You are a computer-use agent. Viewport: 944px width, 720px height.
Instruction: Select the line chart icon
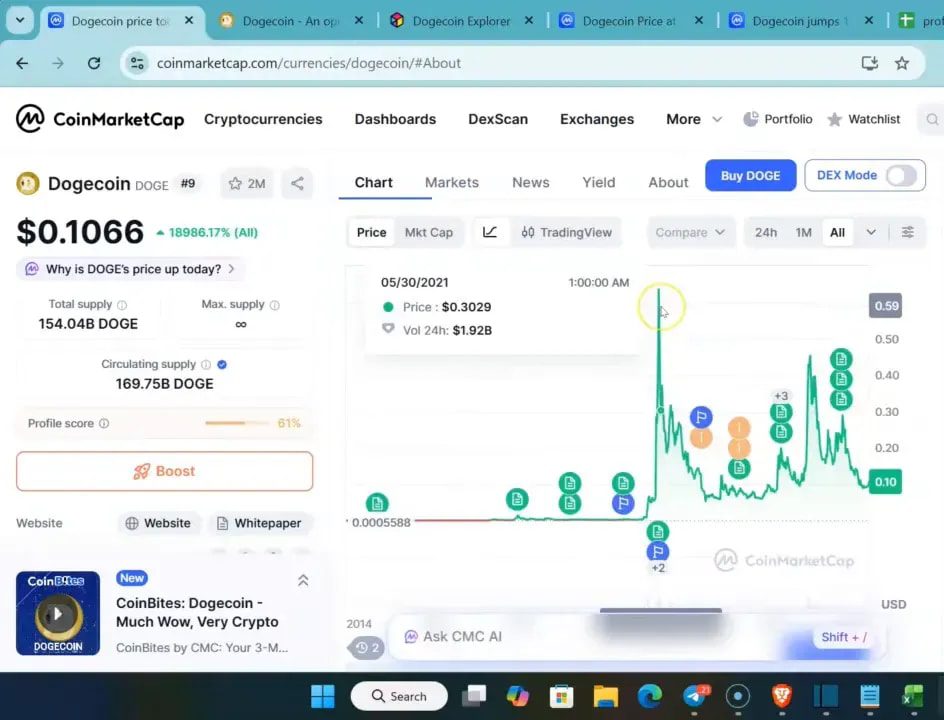(489, 232)
